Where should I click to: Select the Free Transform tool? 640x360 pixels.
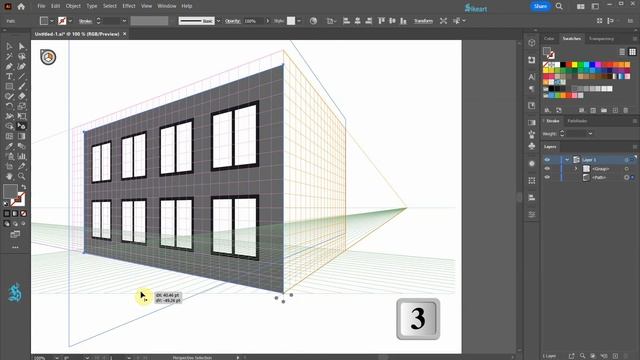22,116
